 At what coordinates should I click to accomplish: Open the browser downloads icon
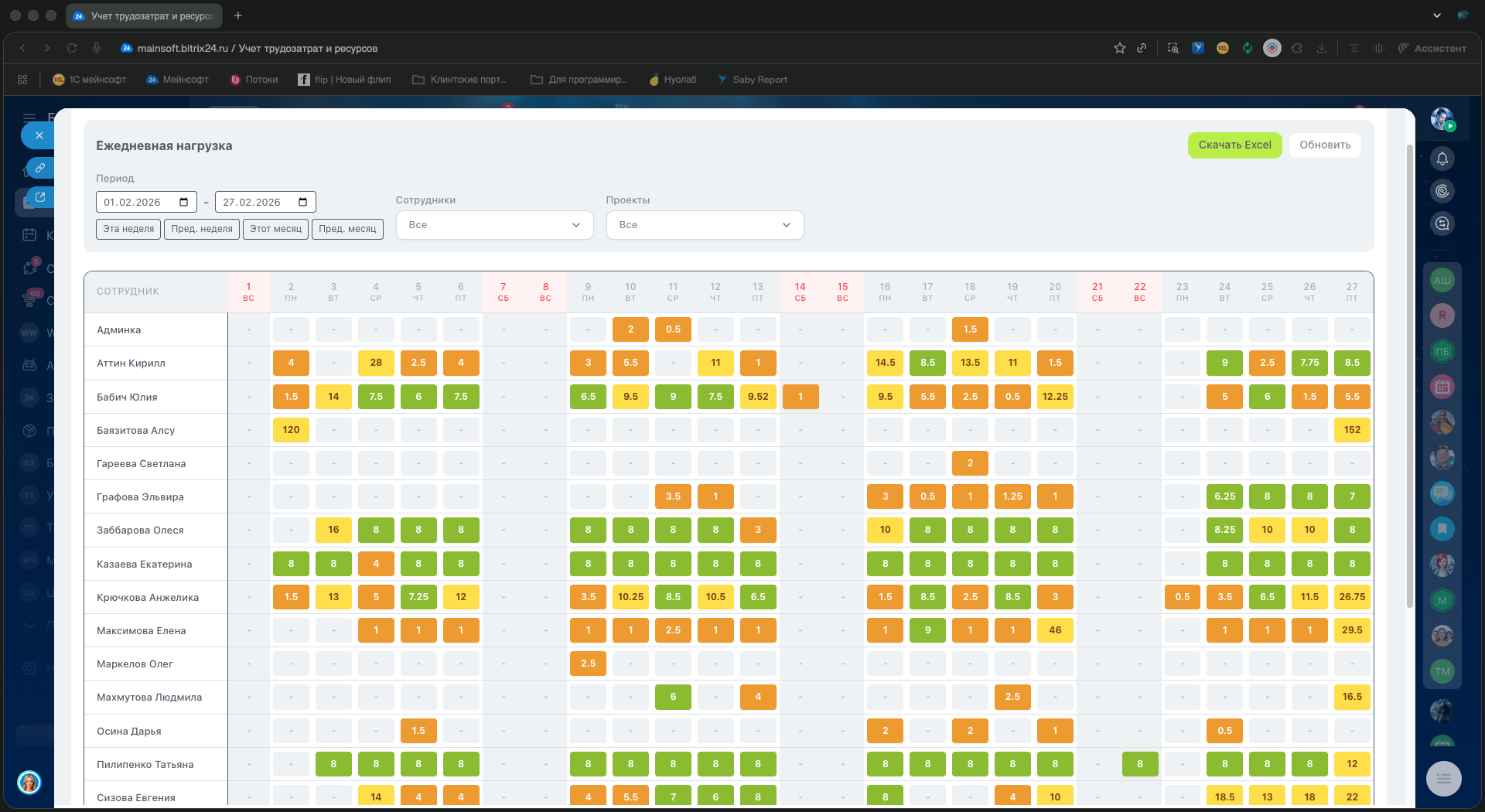pyautogui.click(x=1322, y=48)
